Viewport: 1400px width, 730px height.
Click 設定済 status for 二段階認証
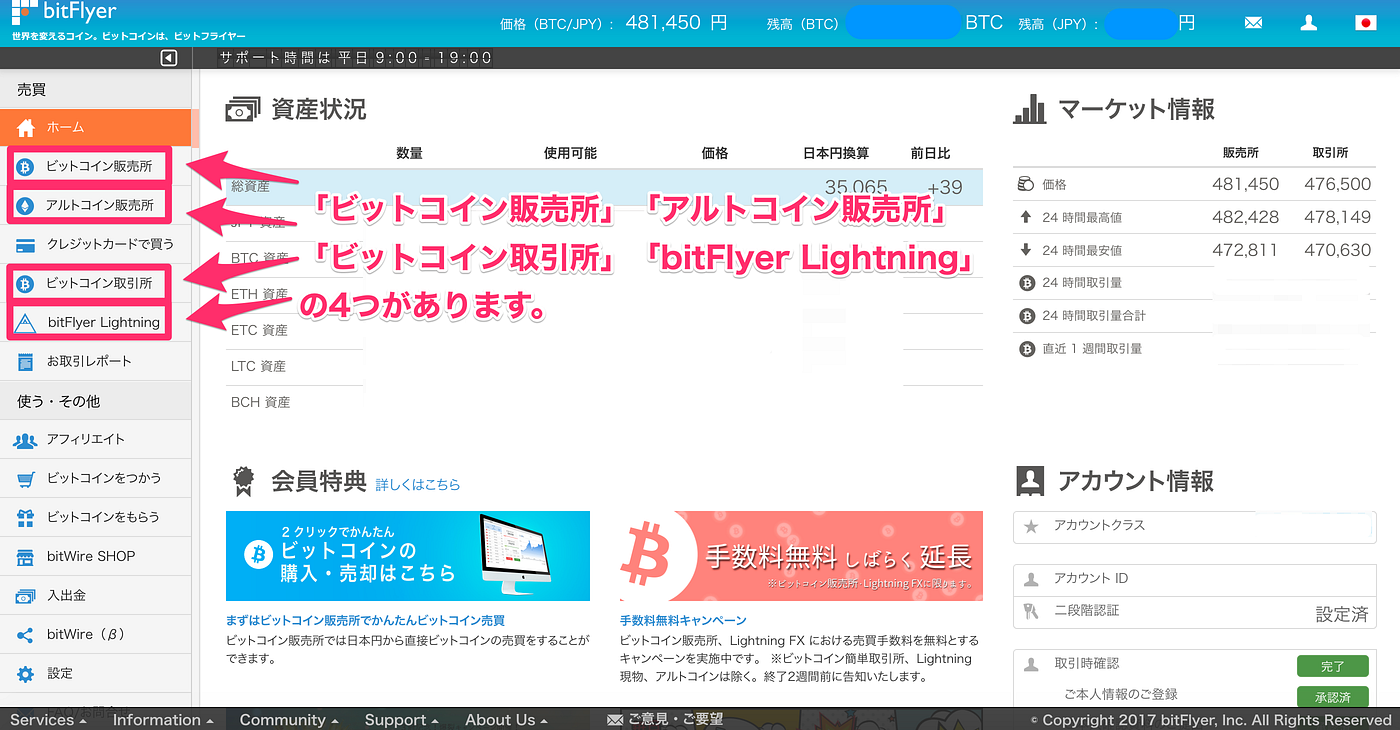pos(1341,615)
